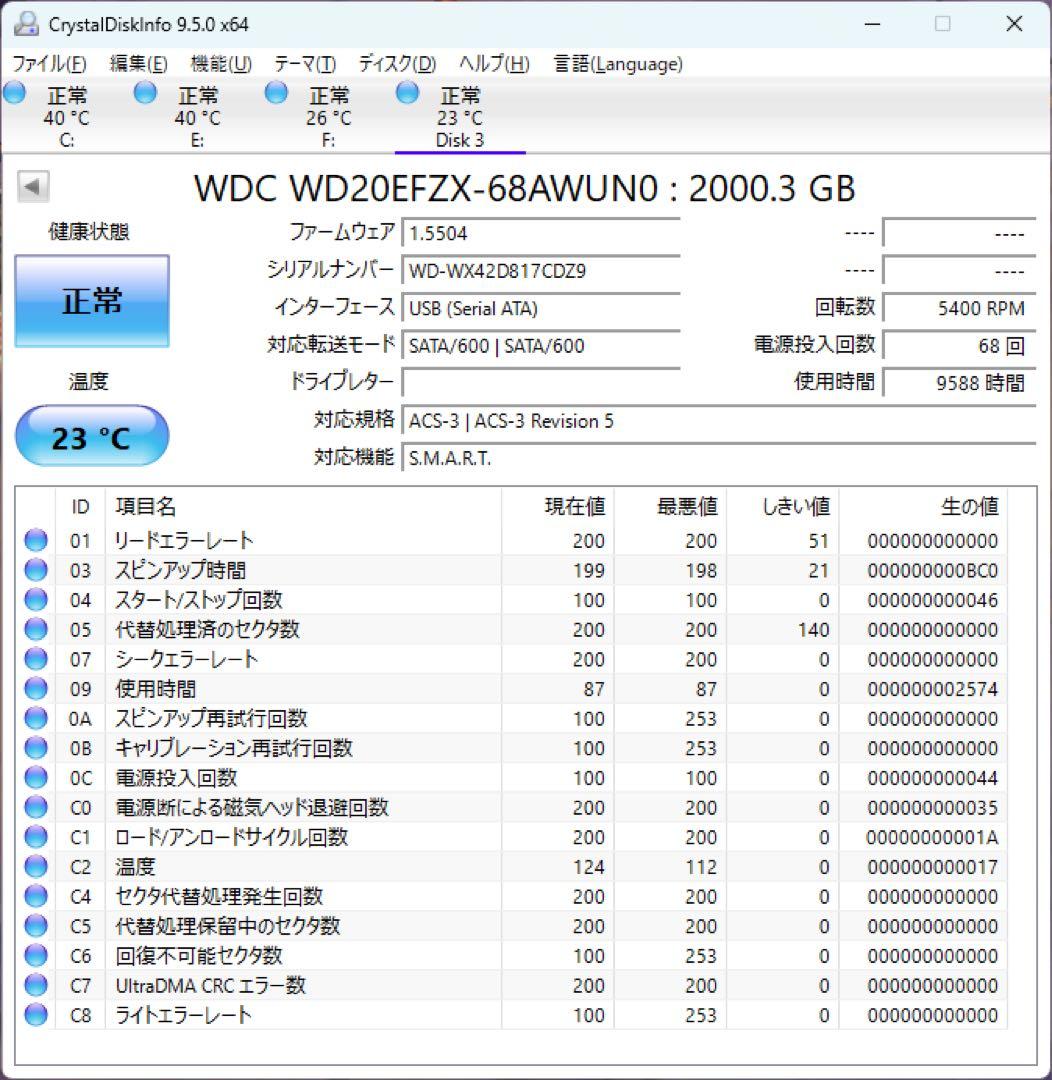
Task: Select the blue status light for drive E:
Action: [x=144, y=92]
